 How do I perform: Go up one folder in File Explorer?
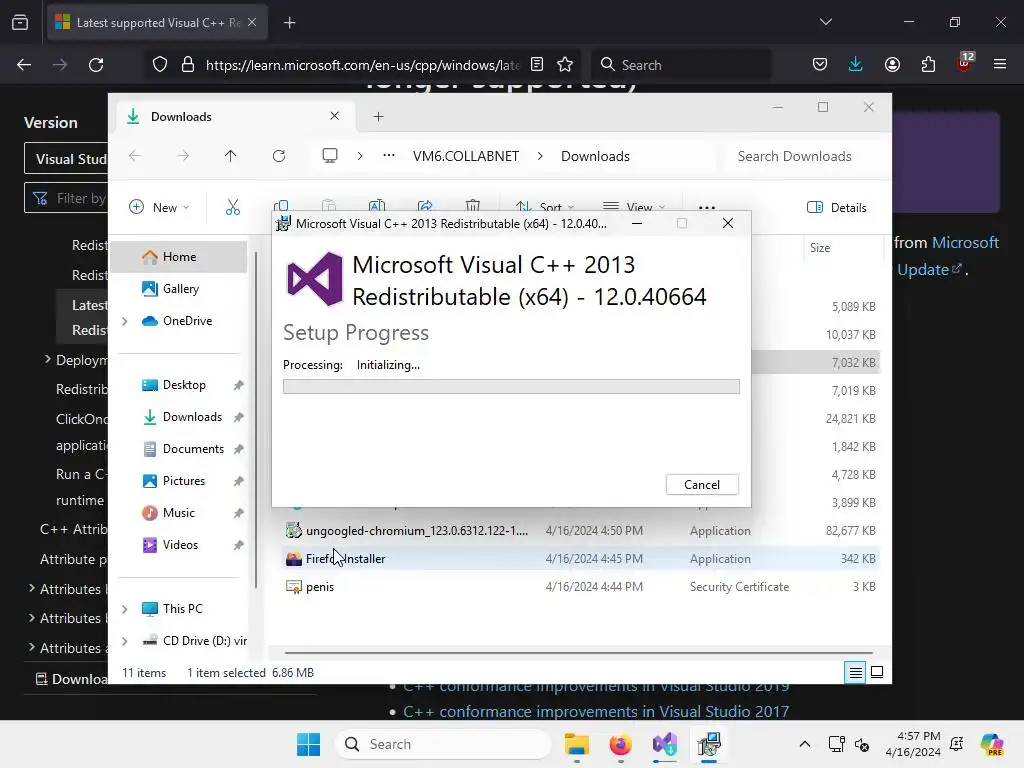pyautogui.click(x=231, y=156)
